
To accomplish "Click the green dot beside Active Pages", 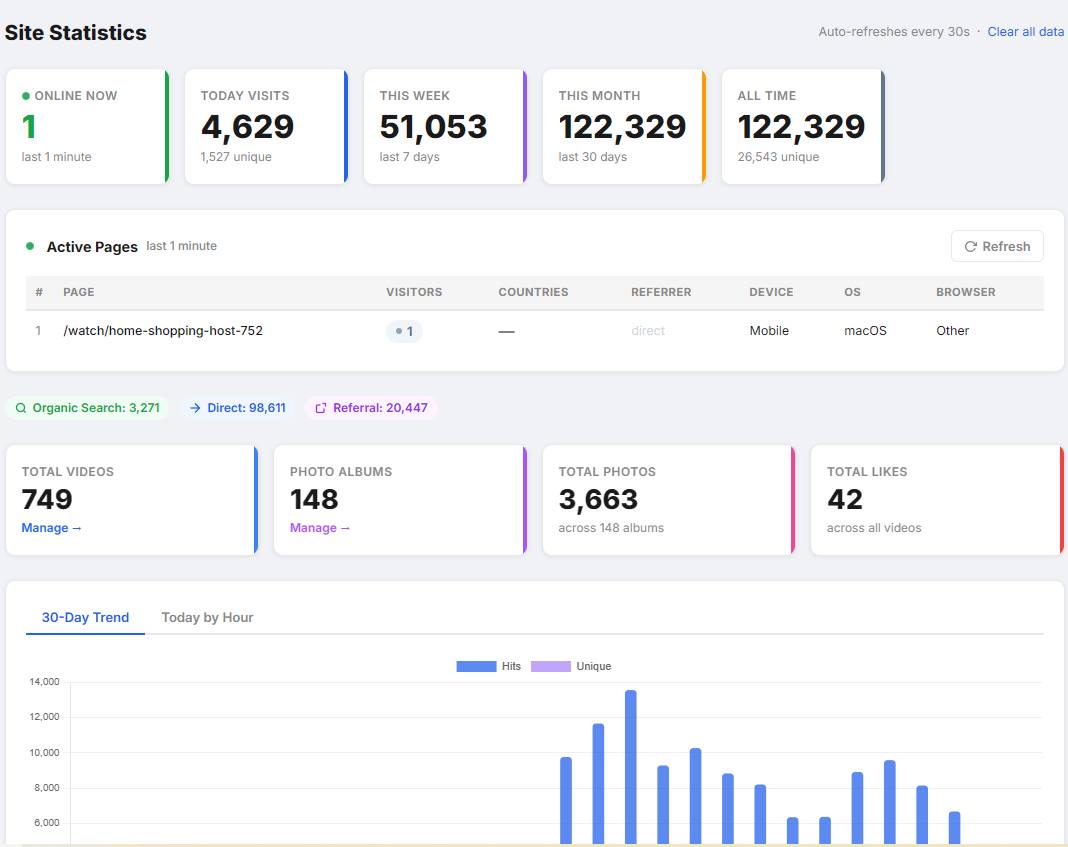I will pos(30,246).
